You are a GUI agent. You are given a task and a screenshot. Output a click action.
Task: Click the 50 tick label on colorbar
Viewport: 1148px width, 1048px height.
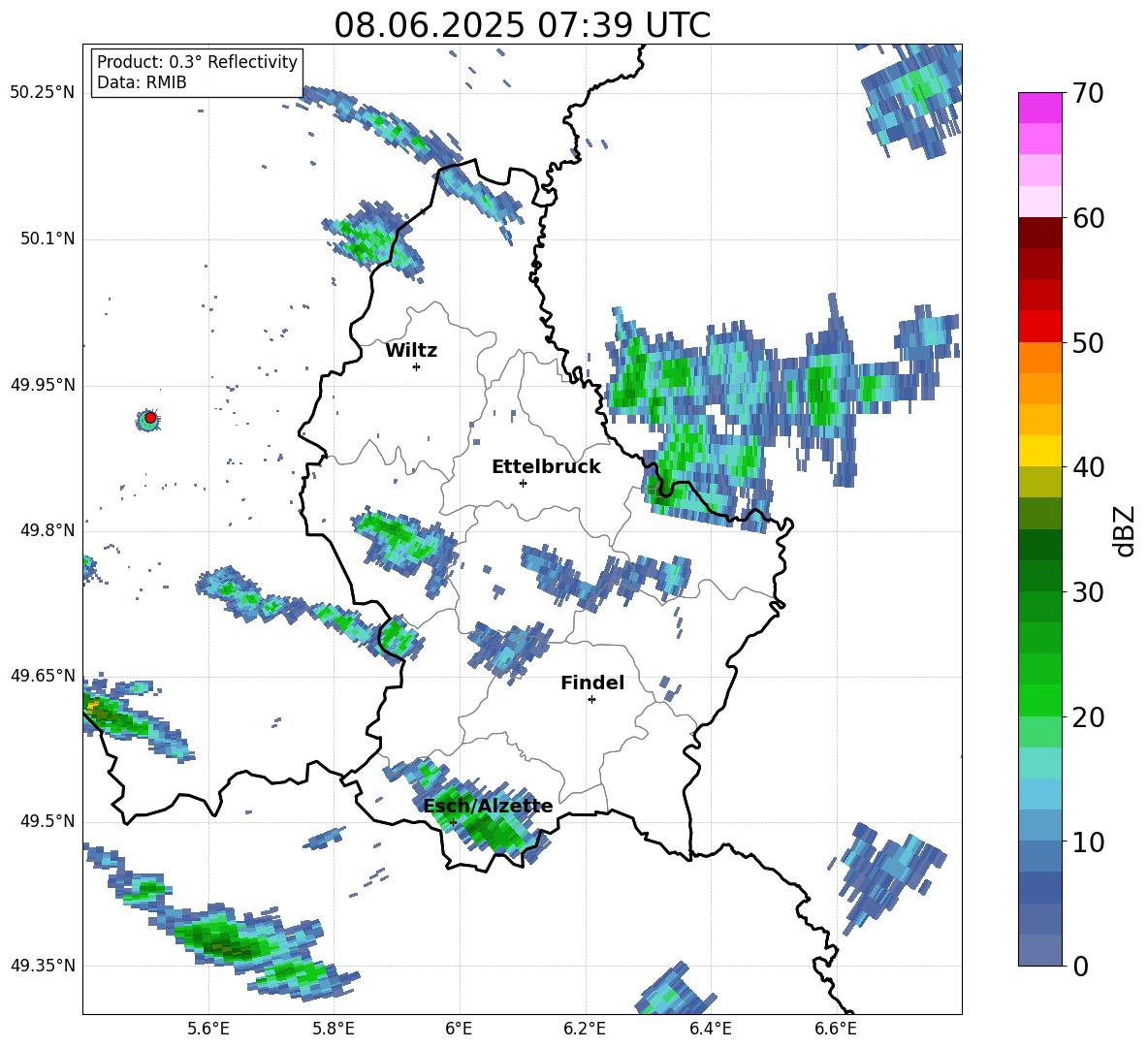(1088, 342)
